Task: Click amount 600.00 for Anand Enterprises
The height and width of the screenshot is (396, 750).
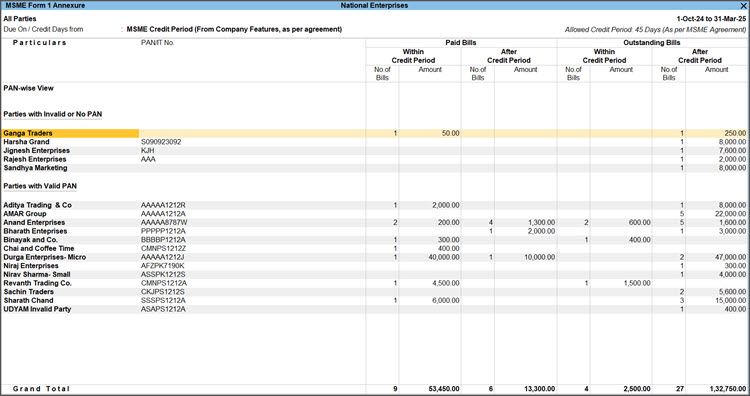Action: tap(640, 222)
